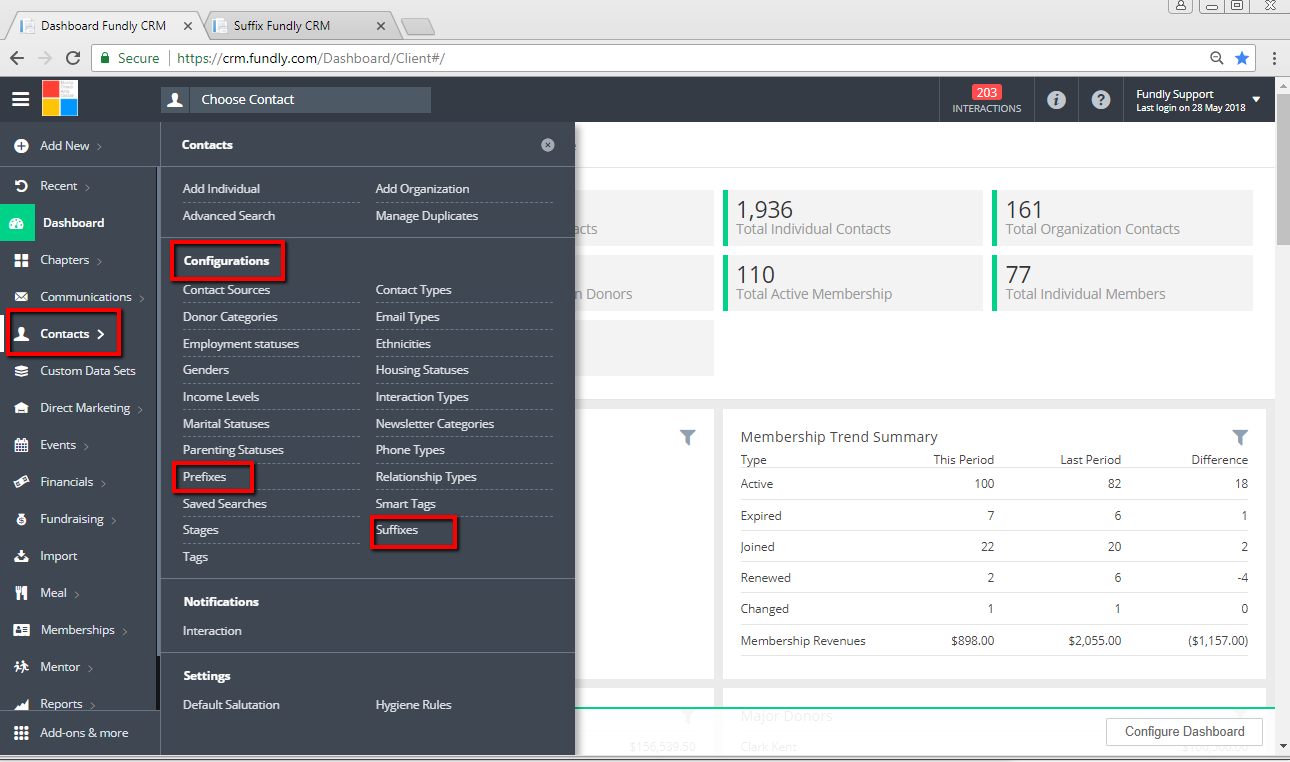
Task: Open the Advanced Search link
Action: pyautogui.click(x=229, y=216)
